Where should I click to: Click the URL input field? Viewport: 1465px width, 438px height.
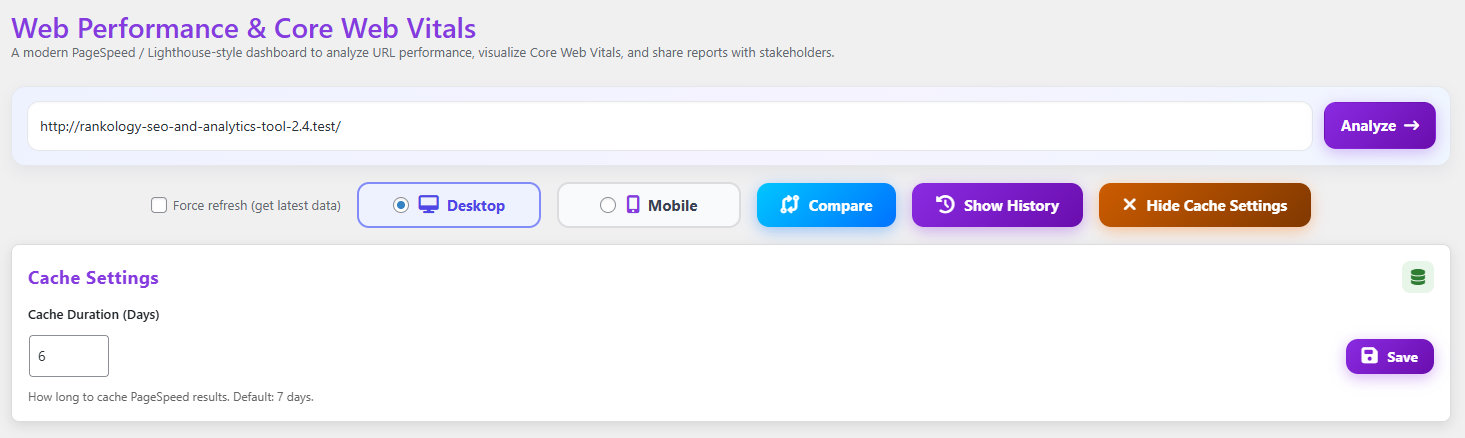coord(669,126)
